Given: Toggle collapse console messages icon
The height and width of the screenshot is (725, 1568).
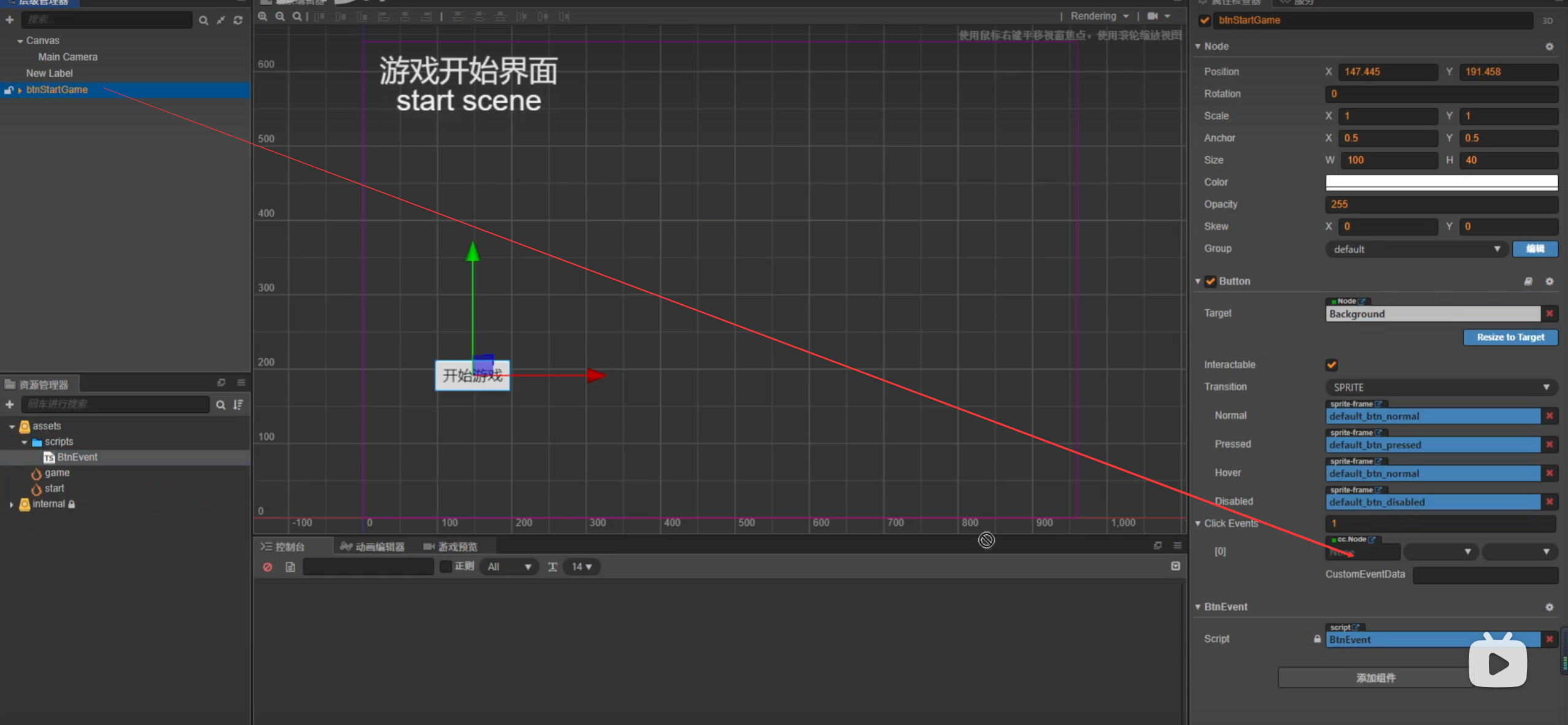Looking at the screenshot, I should [x=1175, y=566].
